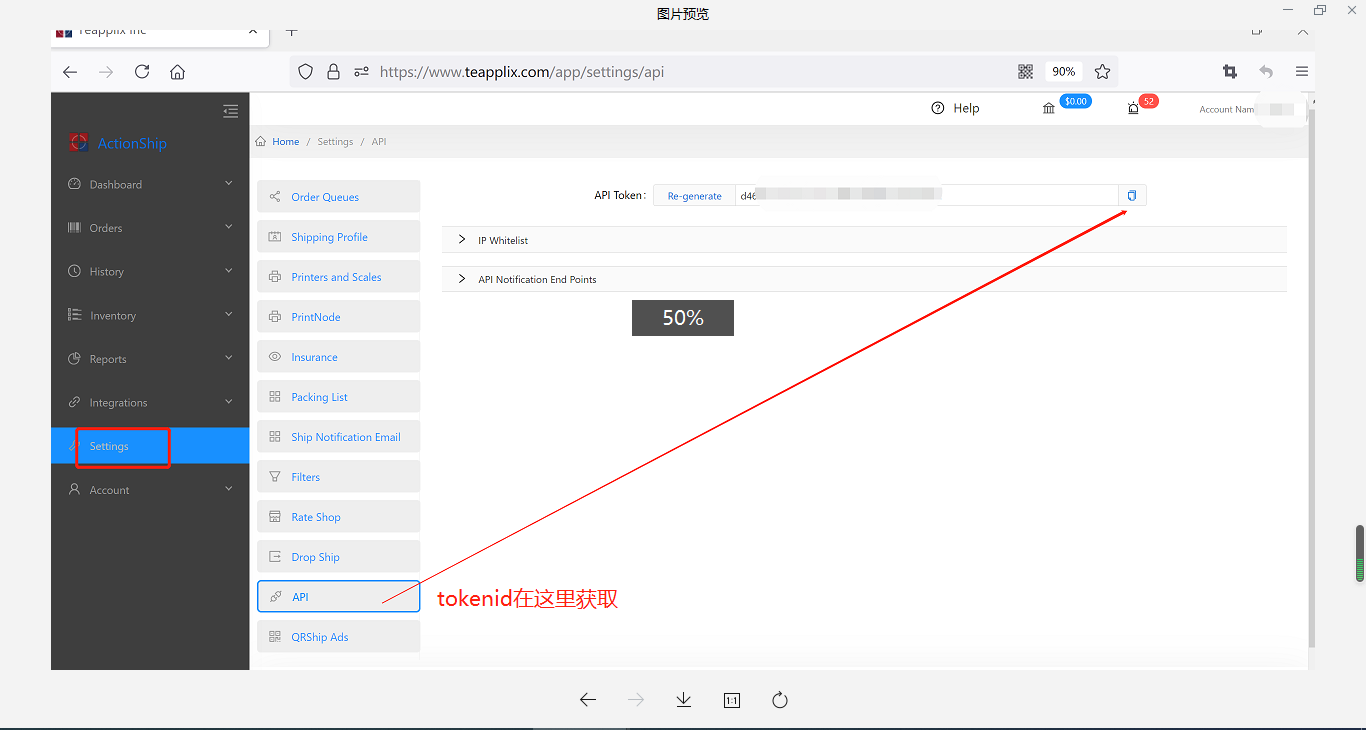
Task: Reload the page with refresh icon
Action: click(142, 72)
